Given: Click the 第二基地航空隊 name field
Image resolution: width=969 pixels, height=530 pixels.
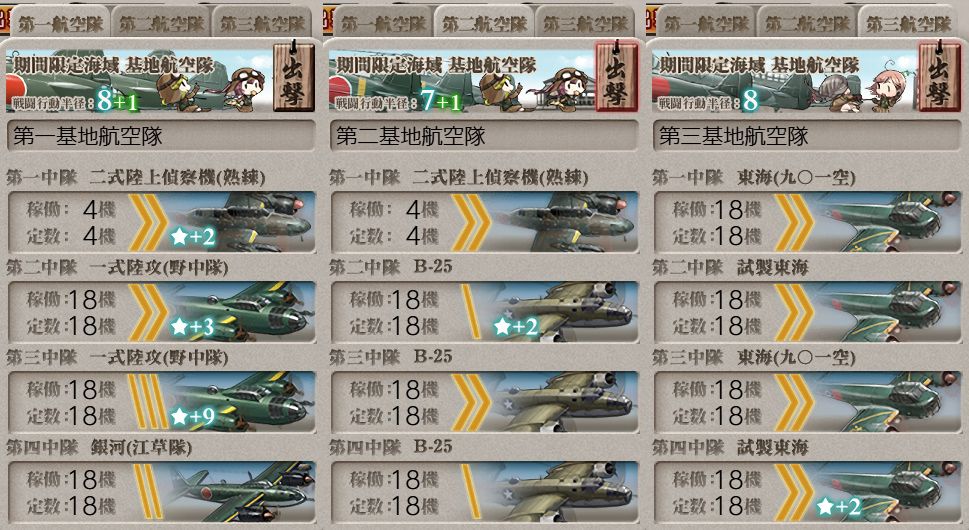Looking at the screenshot, I should pyautogui.click(x=484, y=136).
